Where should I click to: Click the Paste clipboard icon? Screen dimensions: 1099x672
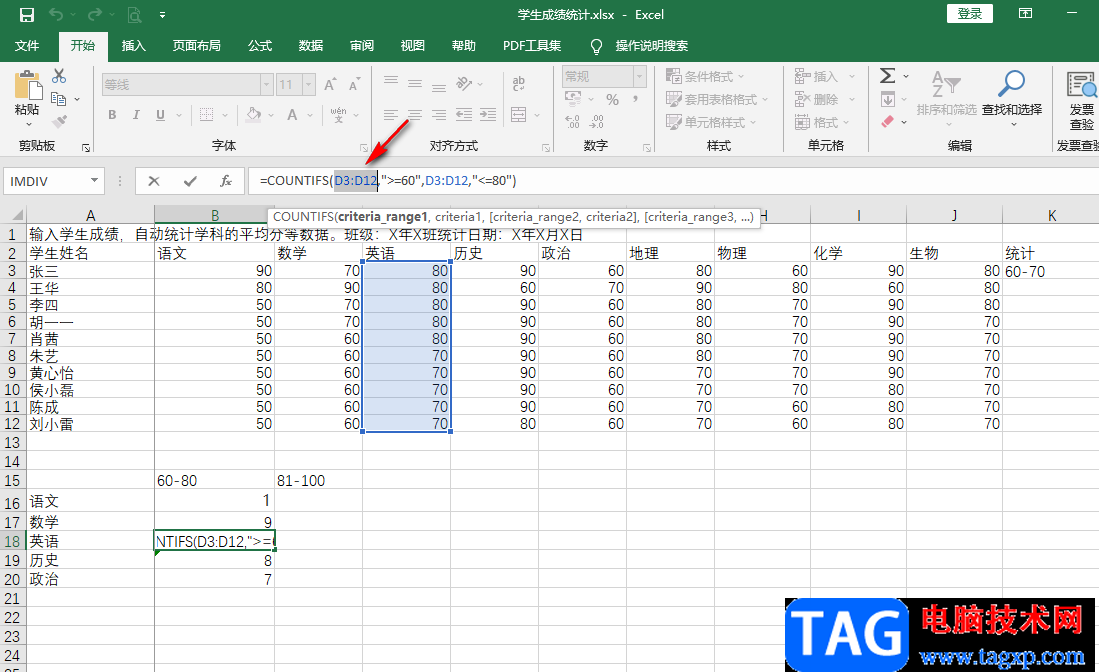click(28, 86)
